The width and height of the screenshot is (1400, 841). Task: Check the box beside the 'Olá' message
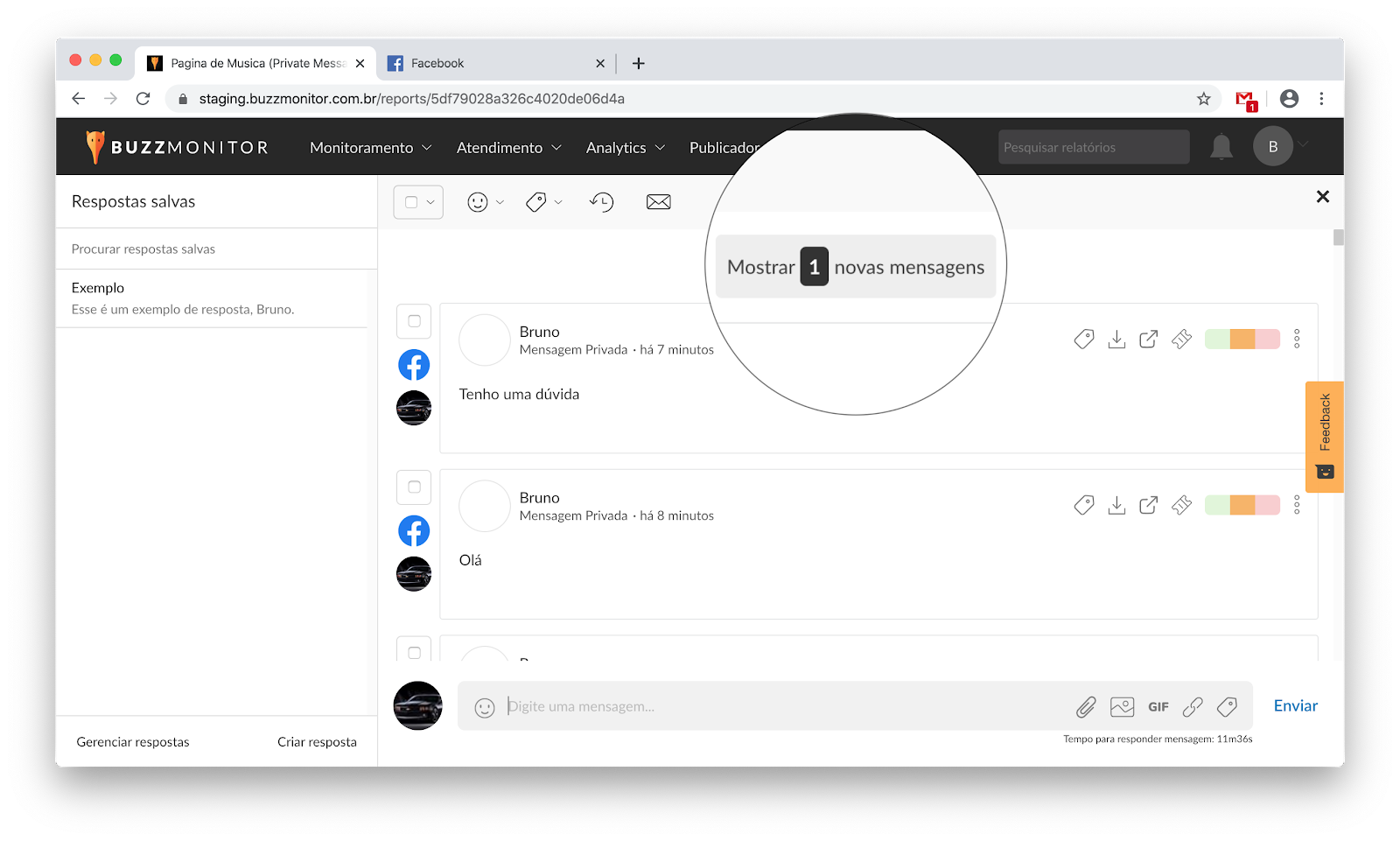414,487
